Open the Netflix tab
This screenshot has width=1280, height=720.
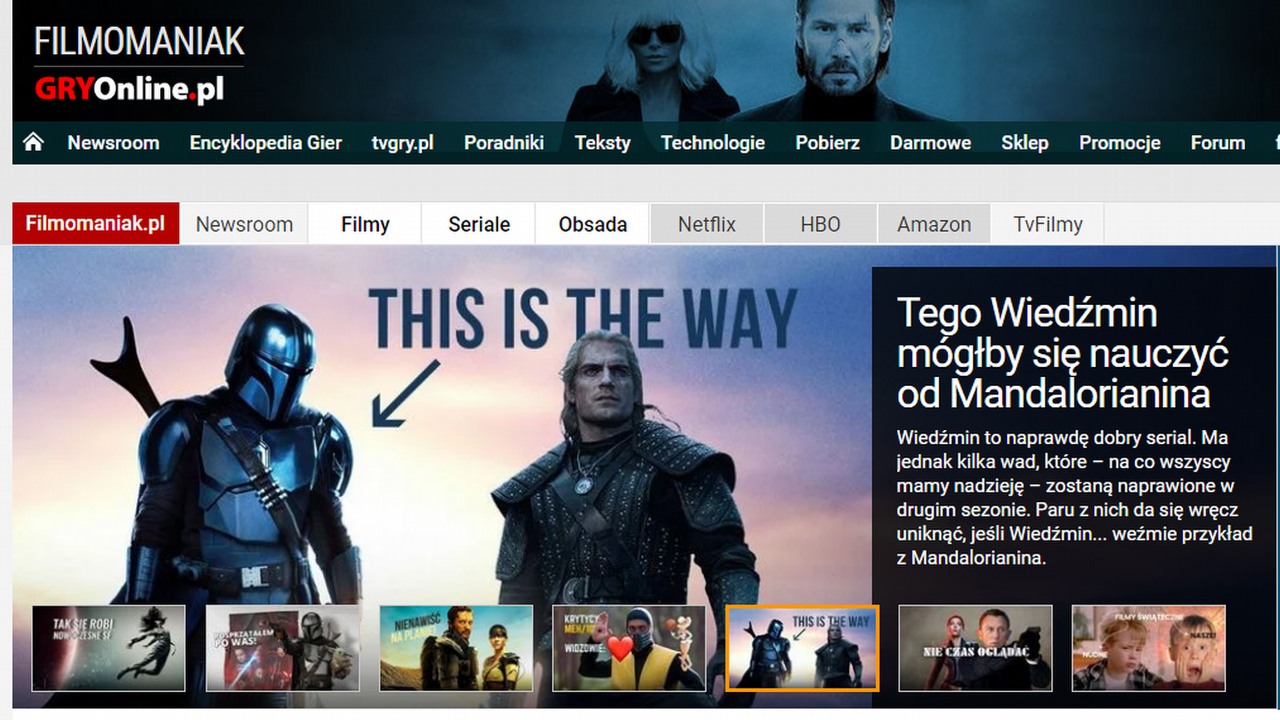706,224
